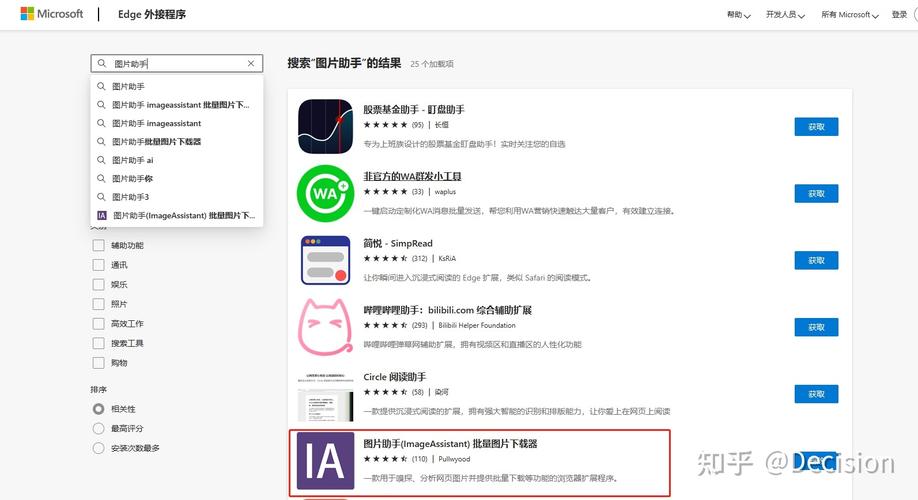
Task: Open 非官方的WA群发小工具 title link
Action: pos(412,176)
